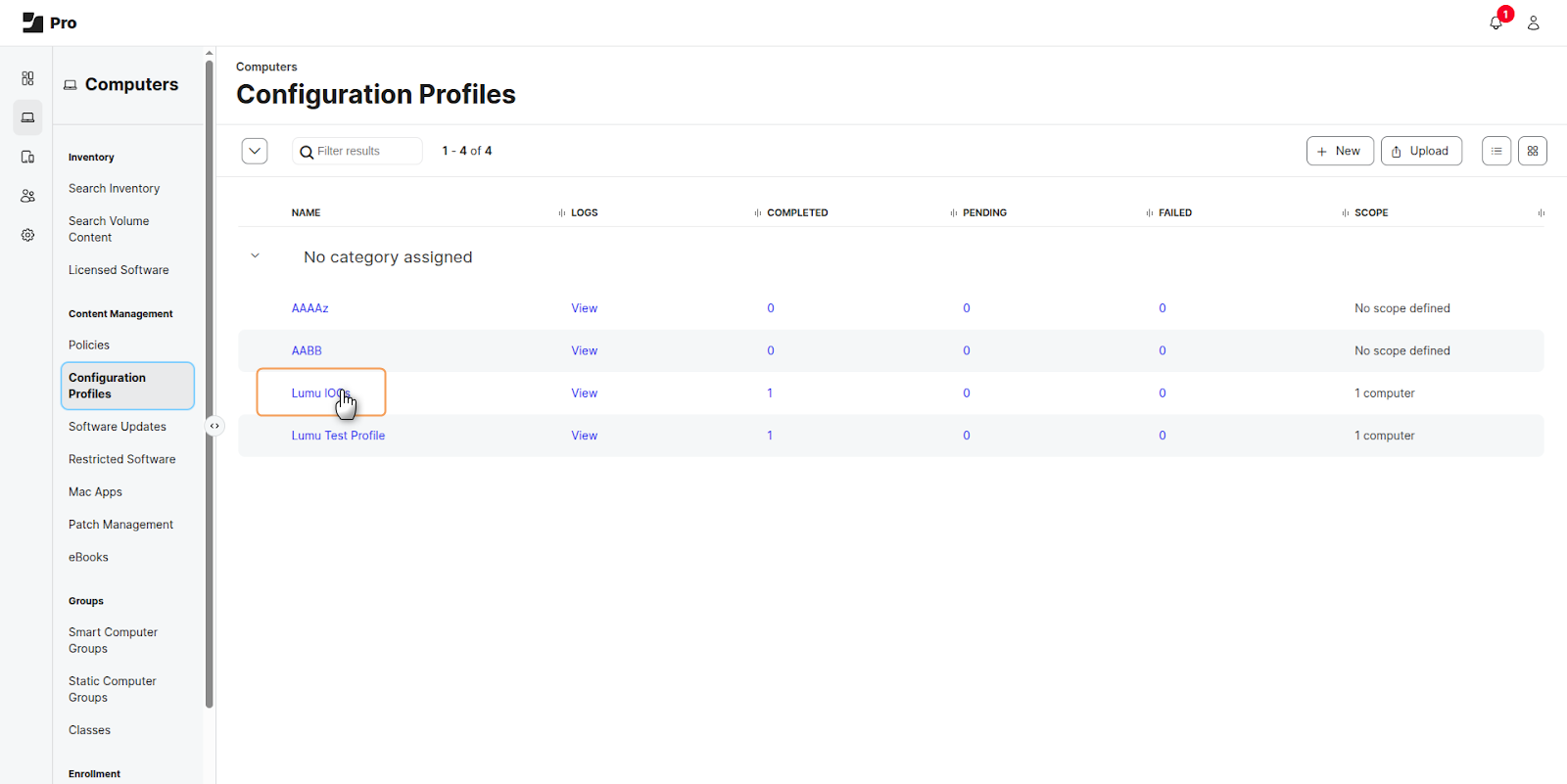Open the Devices icon in left rail
Screen dimensions: 1567x784
coord(27,157)
